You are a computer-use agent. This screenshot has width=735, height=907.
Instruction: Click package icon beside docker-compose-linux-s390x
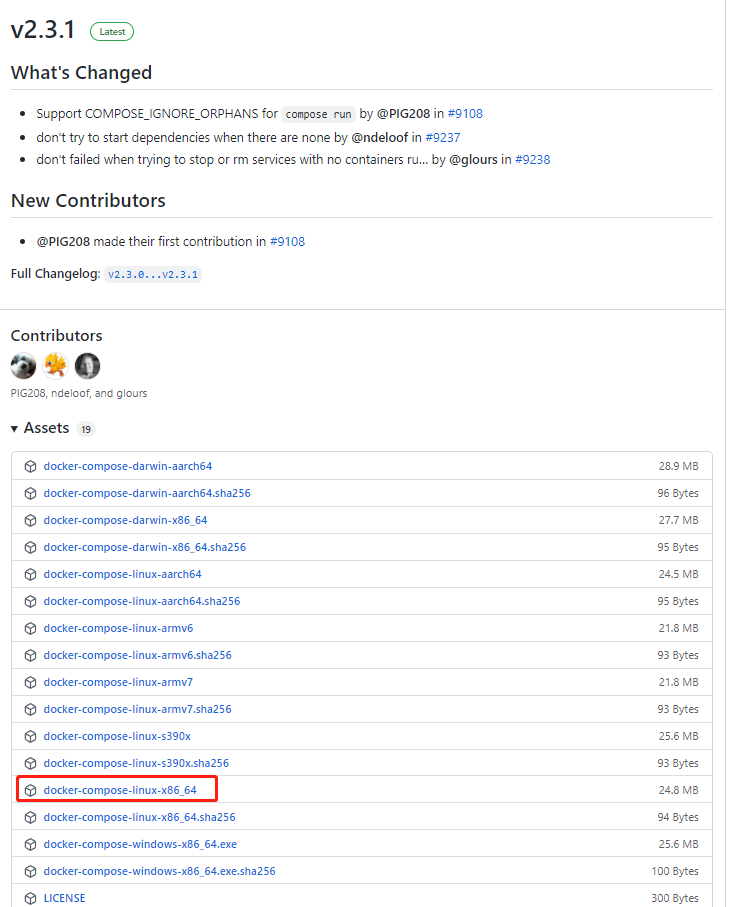(x=31, y=736)
